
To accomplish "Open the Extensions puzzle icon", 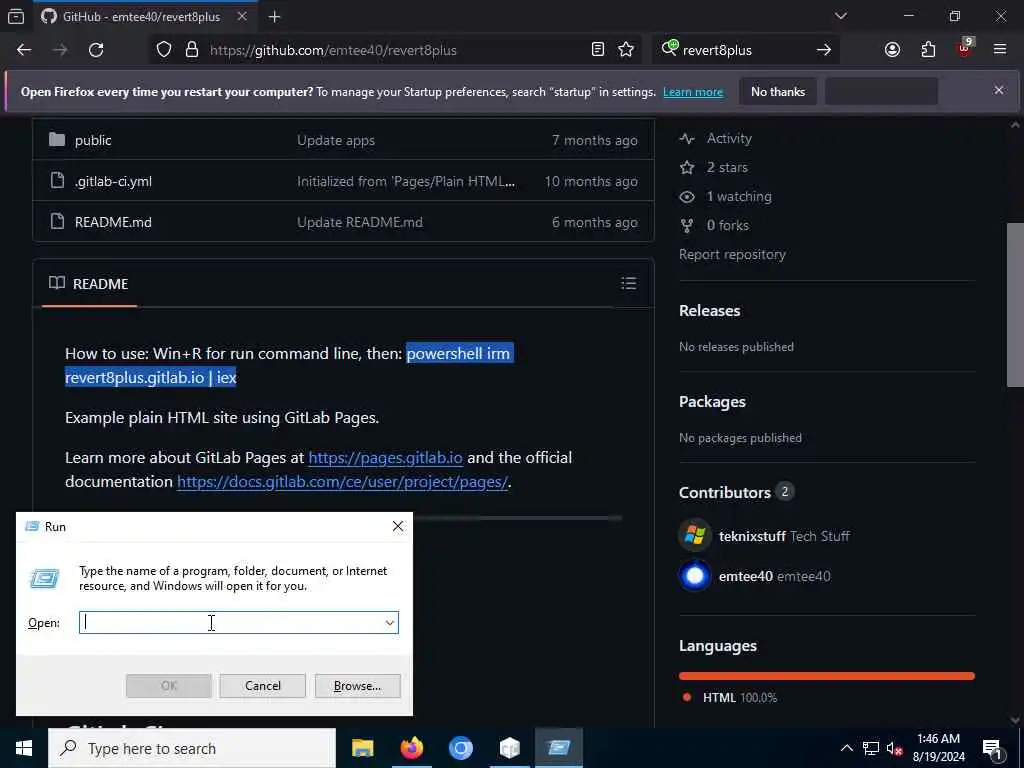I will (x=928, y=50).
